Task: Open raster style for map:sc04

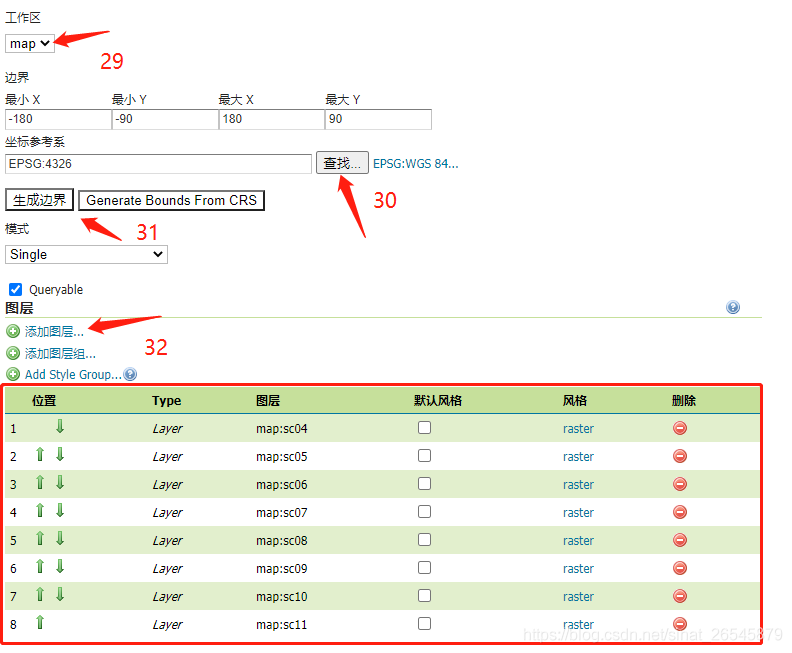Action: click(578, 429)
